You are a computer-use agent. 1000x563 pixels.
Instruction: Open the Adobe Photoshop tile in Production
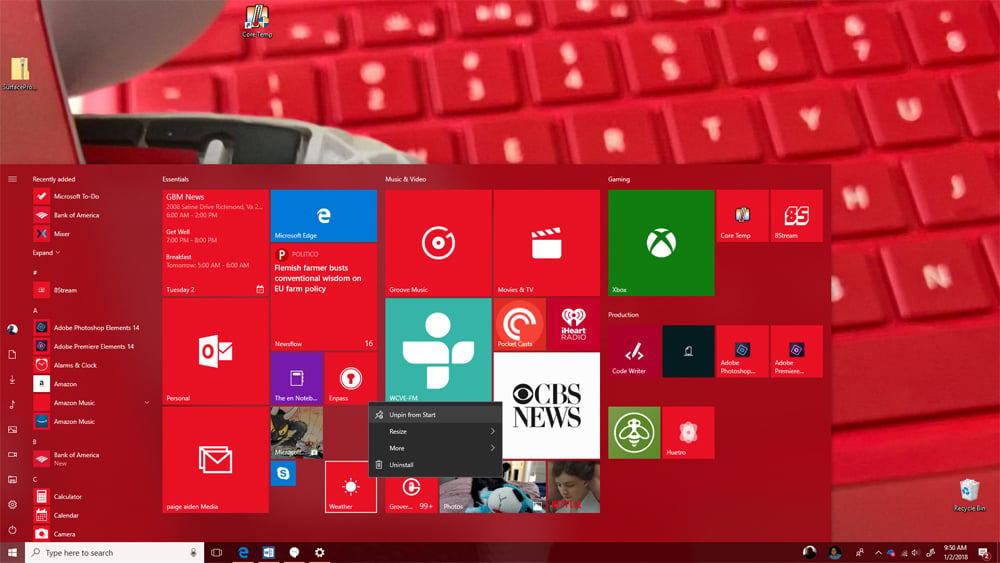[742, 351]
